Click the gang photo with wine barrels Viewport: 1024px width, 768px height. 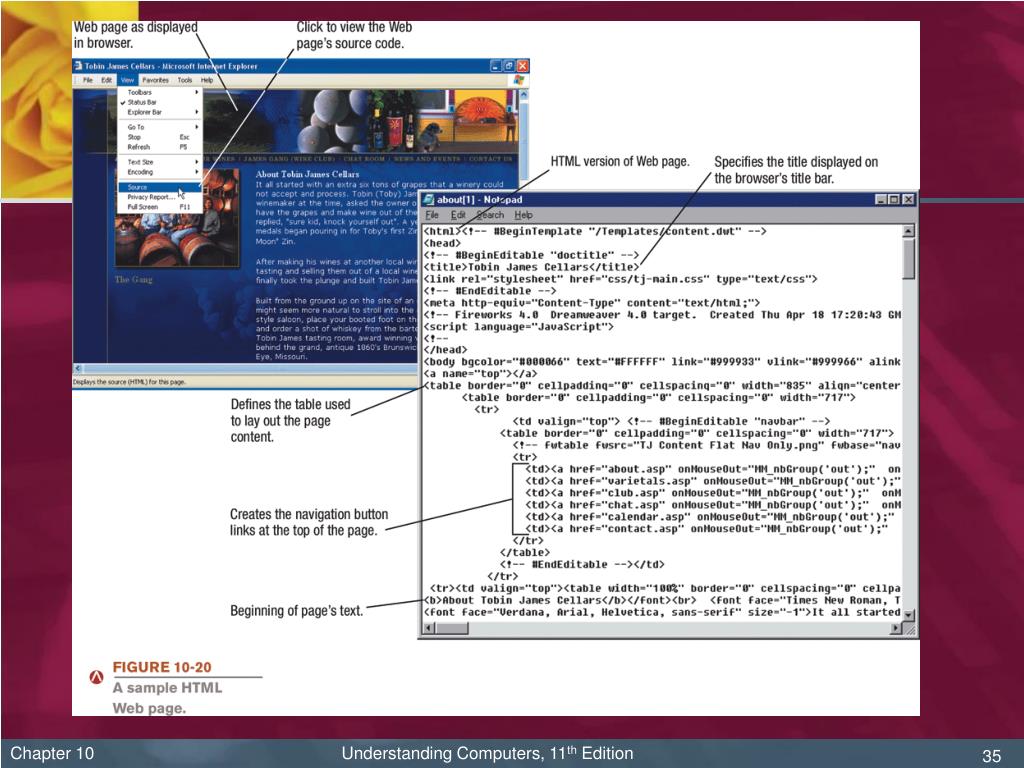tap(177, 219)
